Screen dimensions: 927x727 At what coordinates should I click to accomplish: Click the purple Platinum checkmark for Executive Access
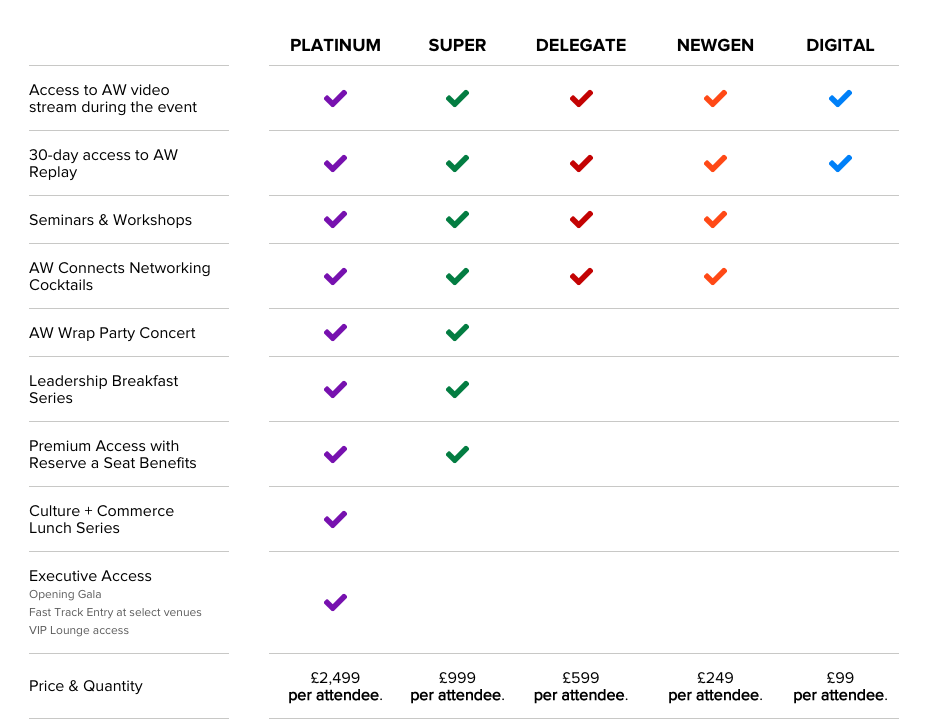[x=335, y=602]
